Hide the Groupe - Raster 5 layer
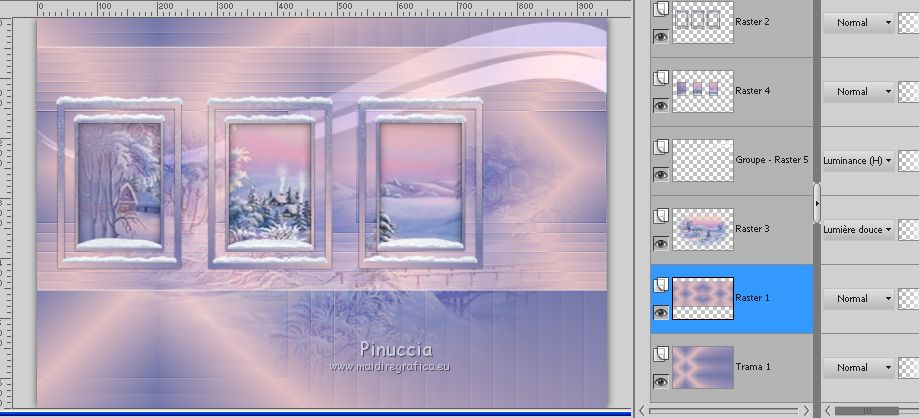This screenshot has height=418, width=919. pyautogui.click(x=661, y=175)
